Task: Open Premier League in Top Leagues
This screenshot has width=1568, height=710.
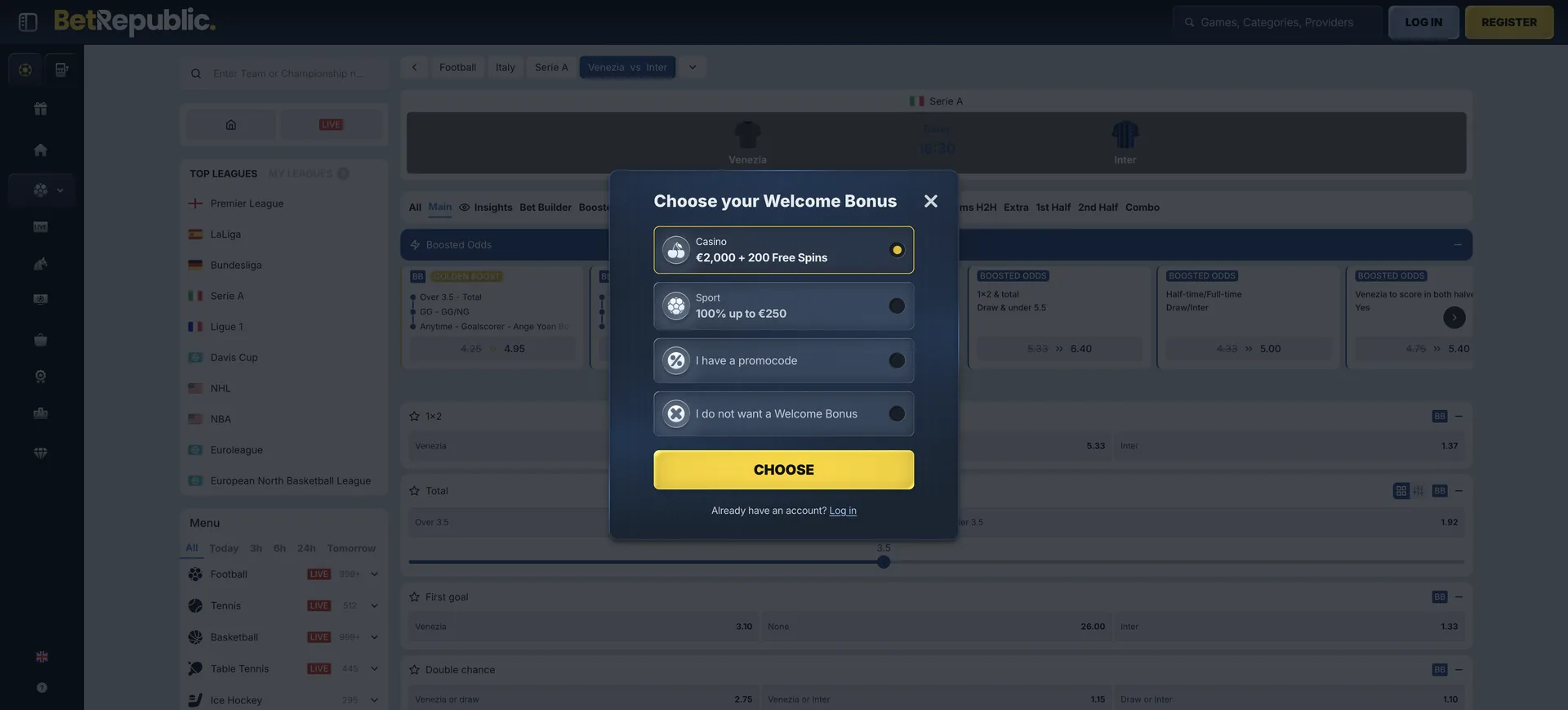Action: [247, 203]
